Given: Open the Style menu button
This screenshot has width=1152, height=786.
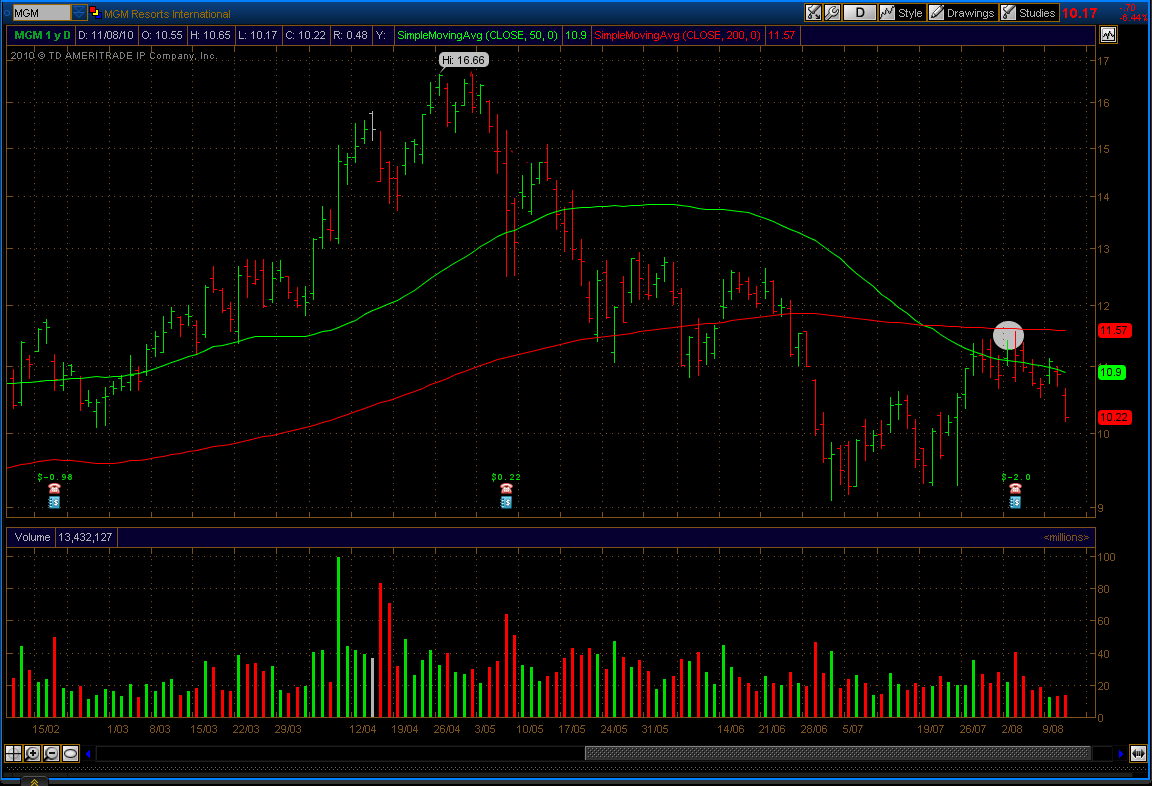Looking at the screenshot, I should tap(901, 12).
